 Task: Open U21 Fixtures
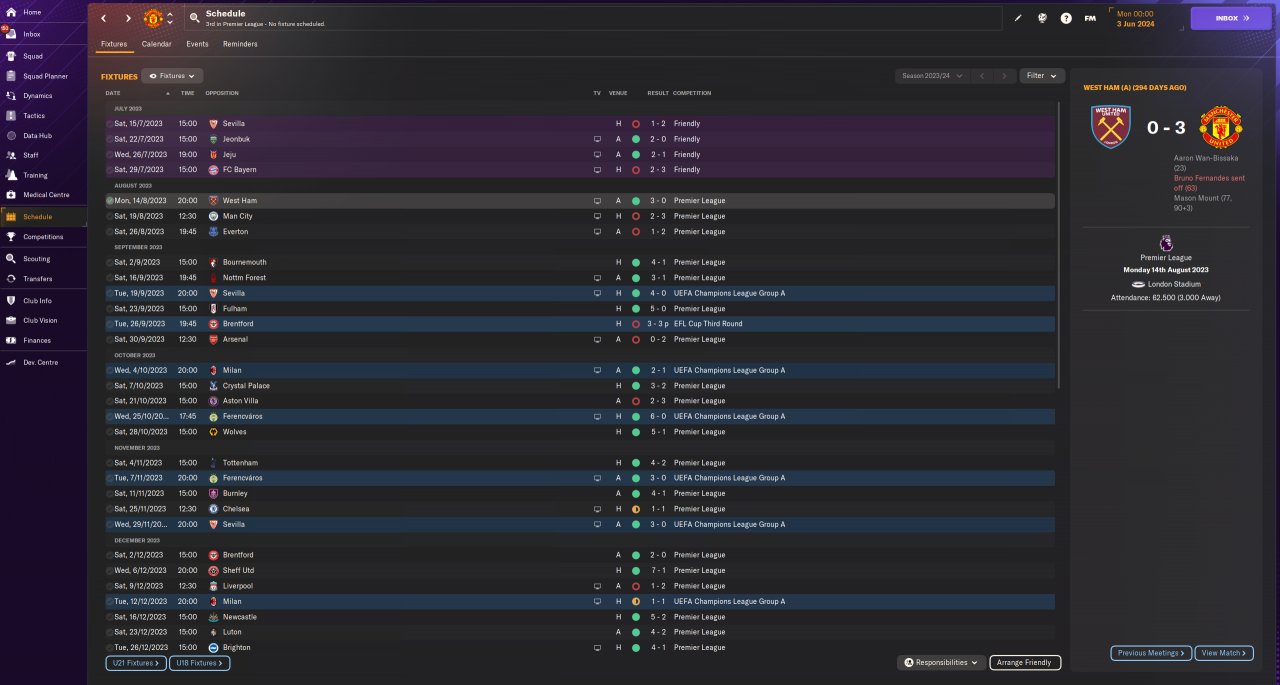pos(135,663)
